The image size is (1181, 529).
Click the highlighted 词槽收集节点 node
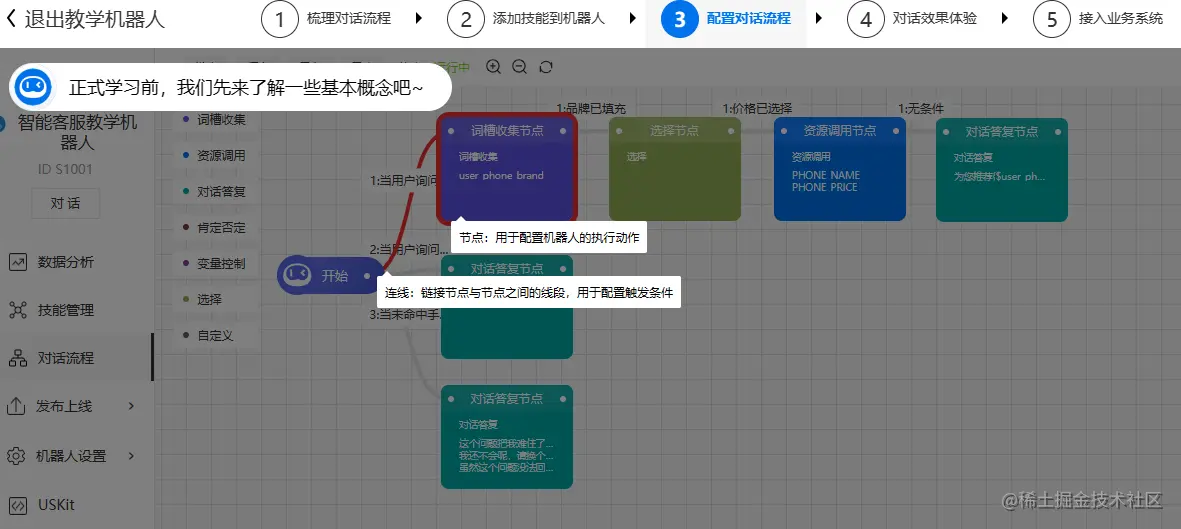click(x=507, y=168)
